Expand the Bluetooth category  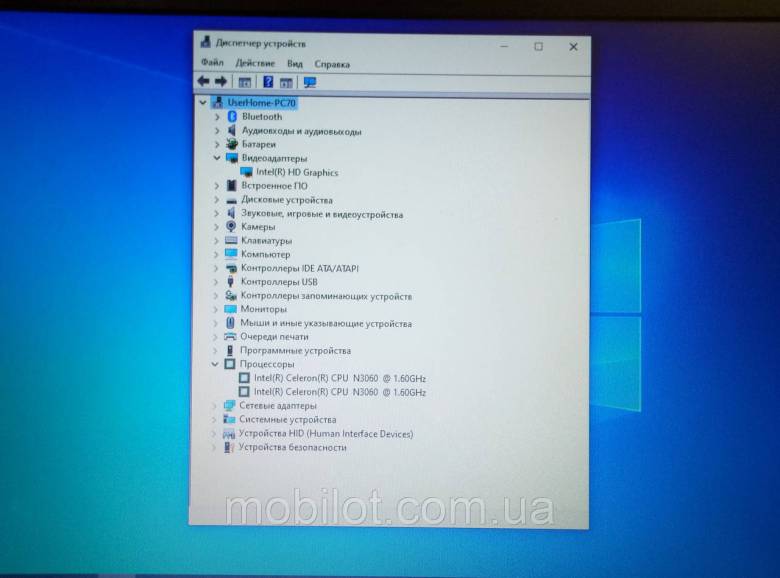(x=217, y=117)
